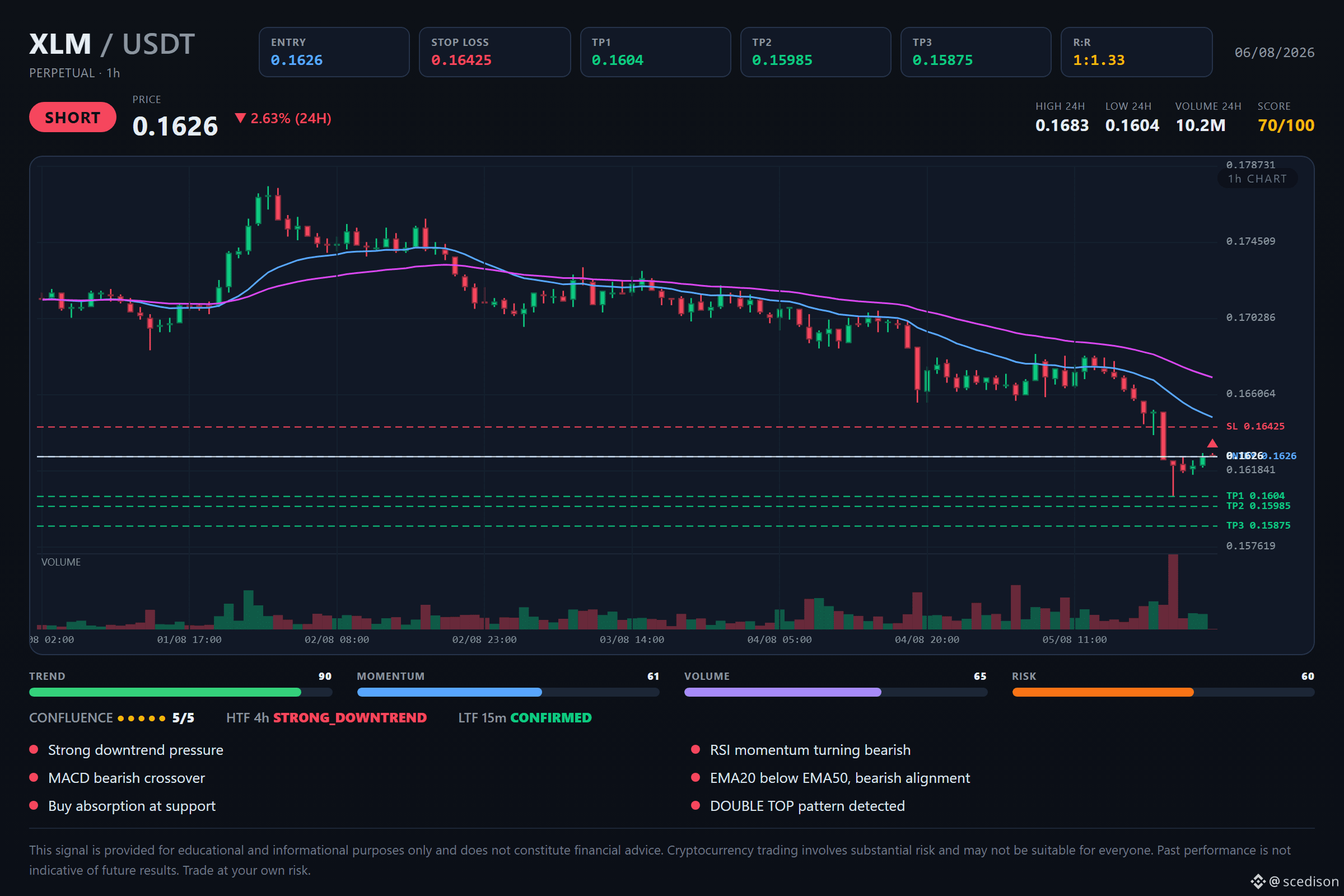Click 'MACD bearish crossover' reason
Image resolution: width=1344 pixels, height=896 pixels.
click(127, 778)
